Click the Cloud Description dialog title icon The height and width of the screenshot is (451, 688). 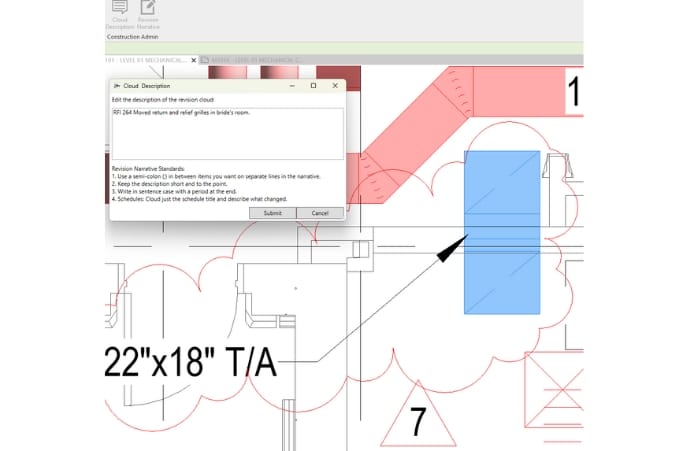click(118, 86)
